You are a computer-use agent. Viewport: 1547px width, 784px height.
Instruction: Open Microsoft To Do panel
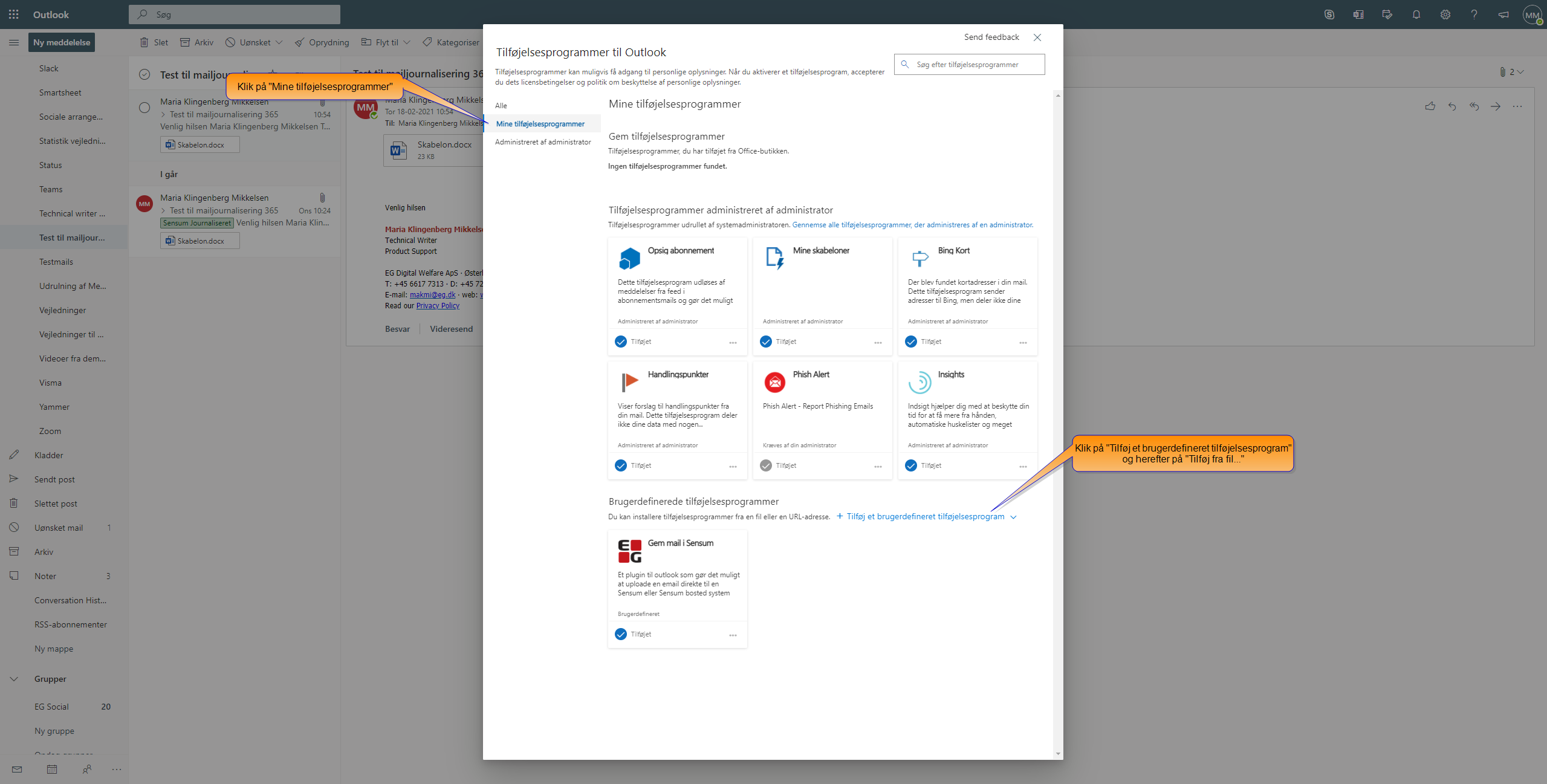coord(1387,14)
